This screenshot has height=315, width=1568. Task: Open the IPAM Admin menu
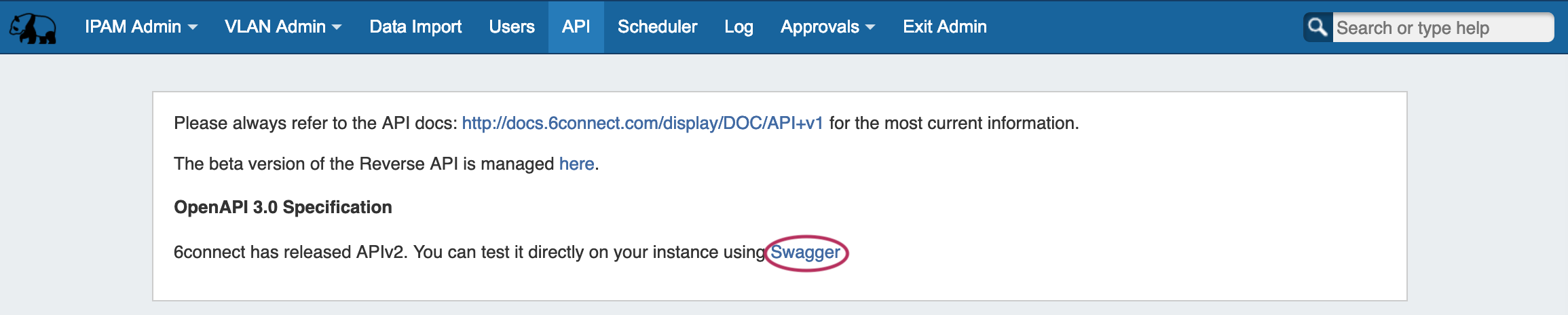(133, 27)
